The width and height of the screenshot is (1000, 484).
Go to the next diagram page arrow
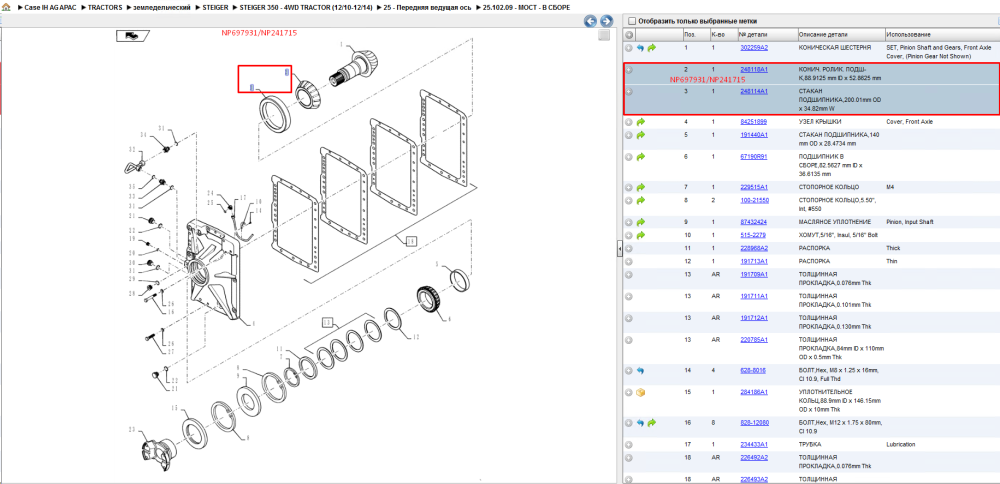(606, 21)
